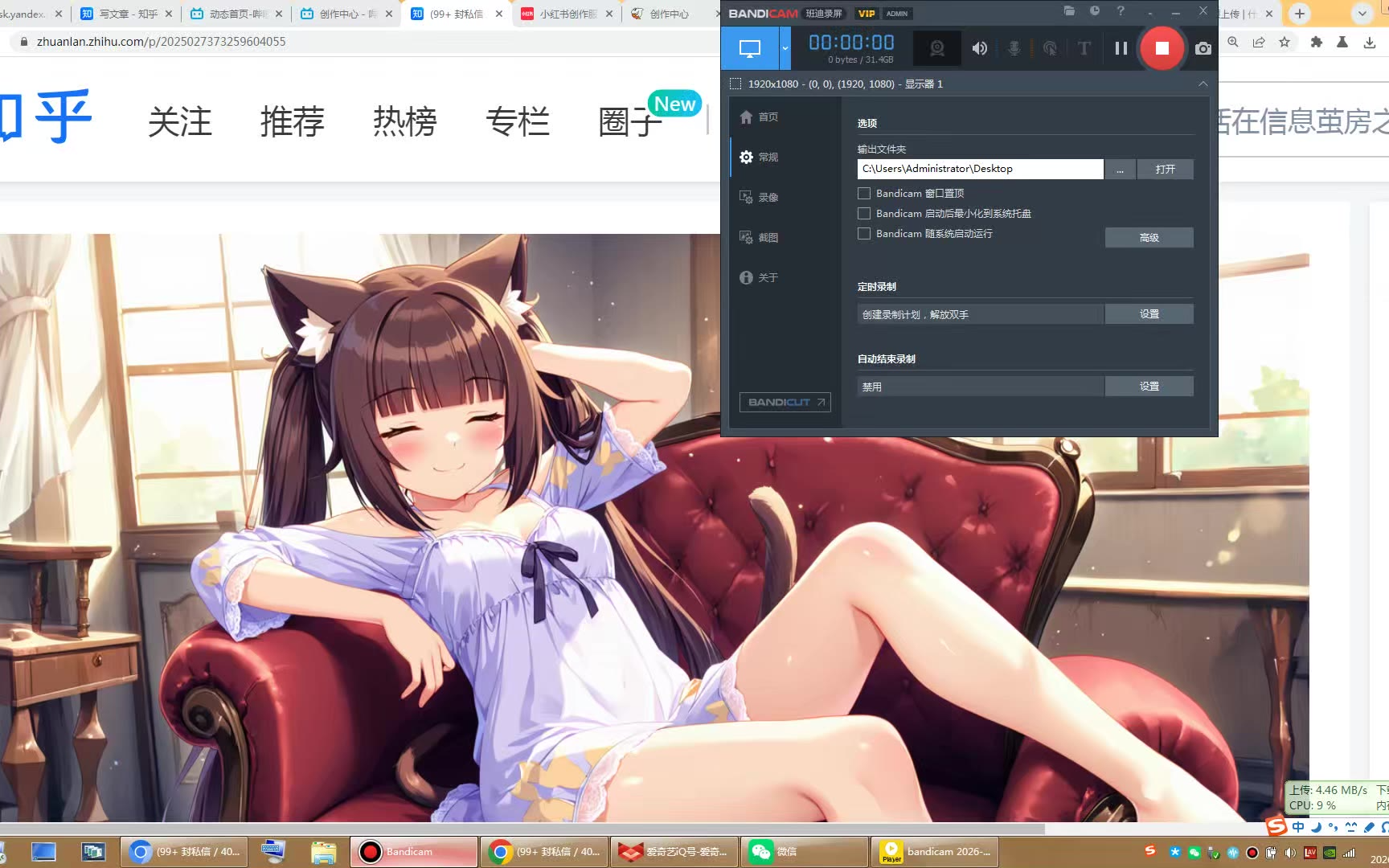This screenshot has height=868, width=1389.
Task: Click the output folder path field
Action: [979, 169]
